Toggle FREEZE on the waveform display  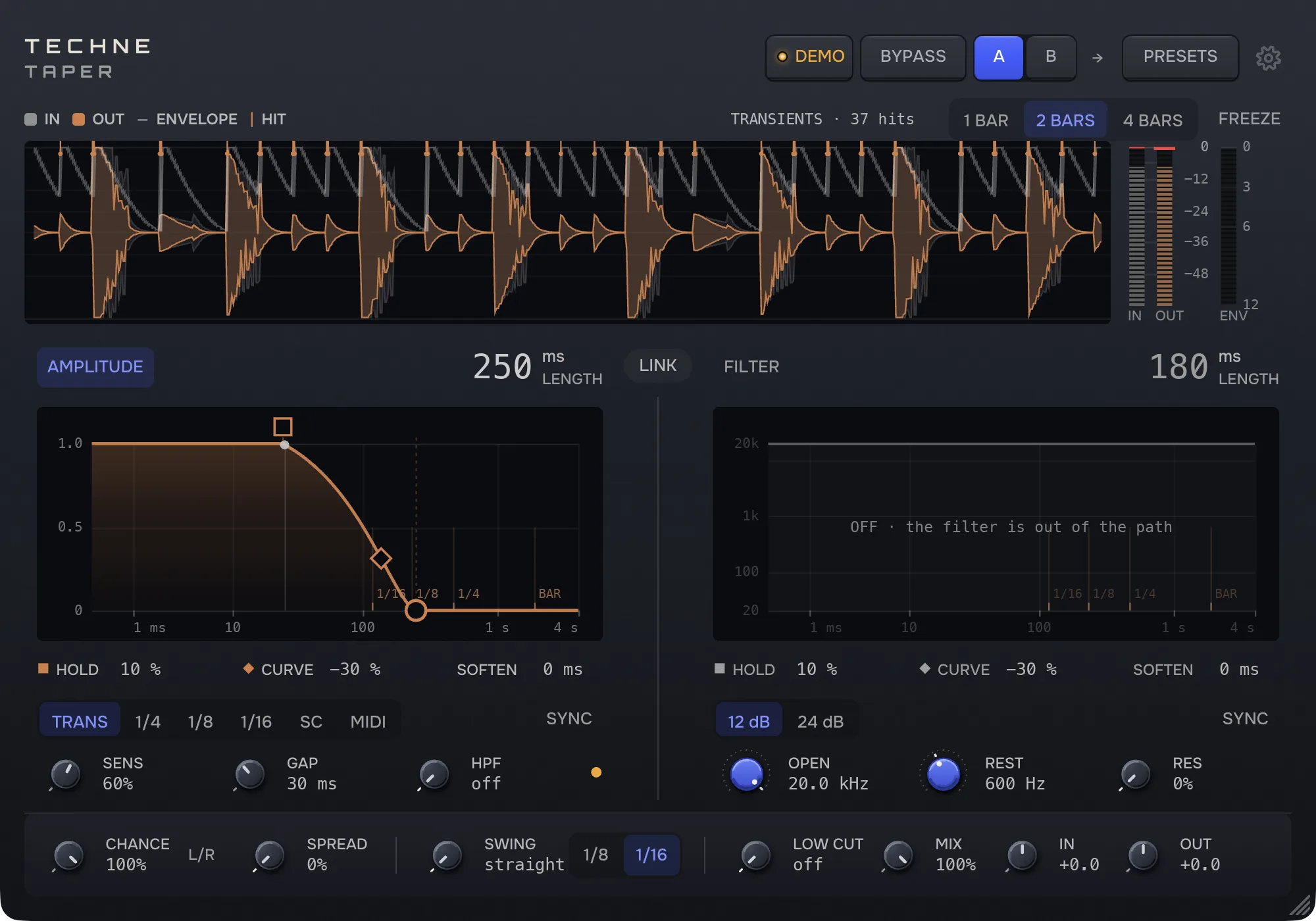click(x=1249, y=119)
